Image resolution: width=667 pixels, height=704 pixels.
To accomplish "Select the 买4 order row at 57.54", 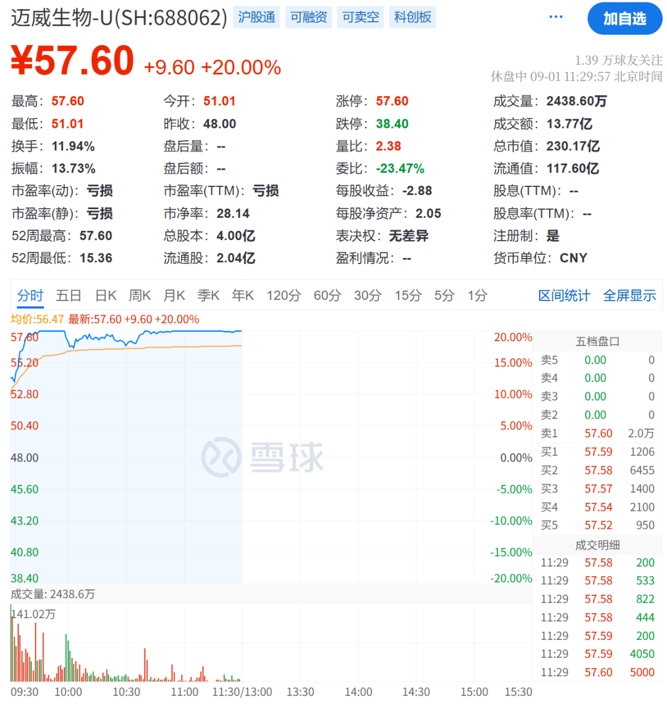I will click(x=597, y=507).
